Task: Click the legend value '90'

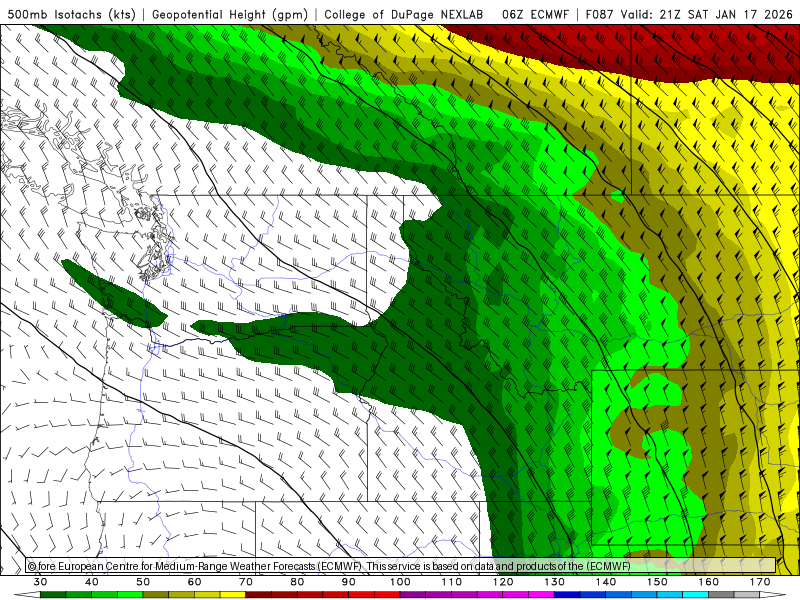Action: point(349,582)
